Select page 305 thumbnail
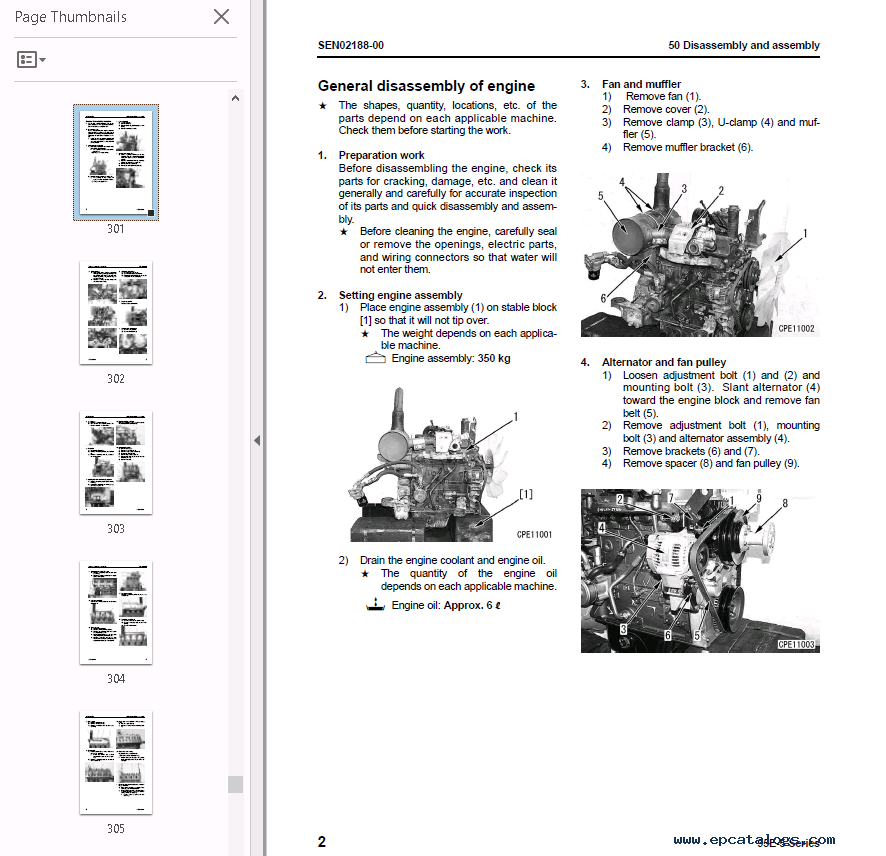This screenshot has height=856, width=886. point(116,762)
